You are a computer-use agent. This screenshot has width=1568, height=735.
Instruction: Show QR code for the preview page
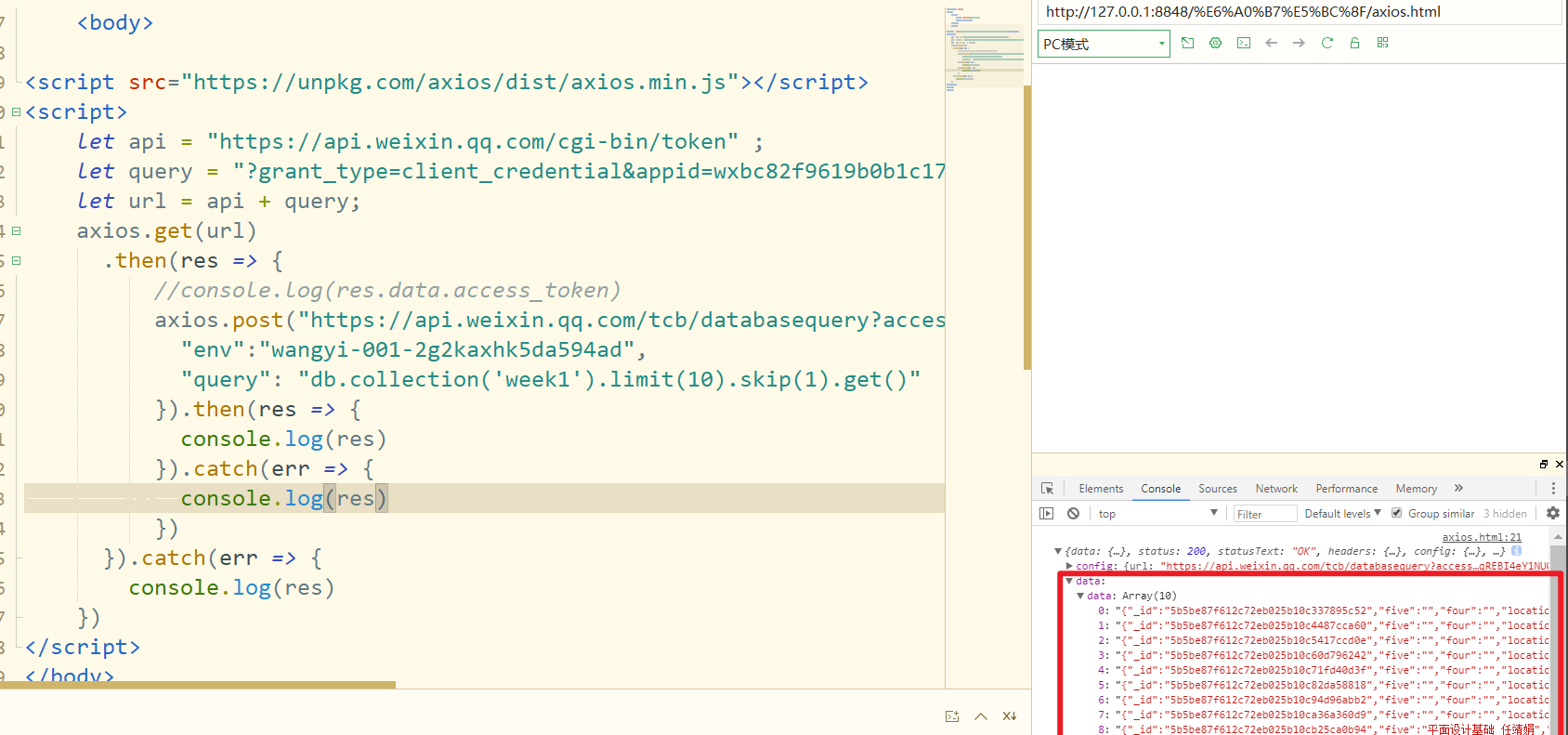[1382, 43]
